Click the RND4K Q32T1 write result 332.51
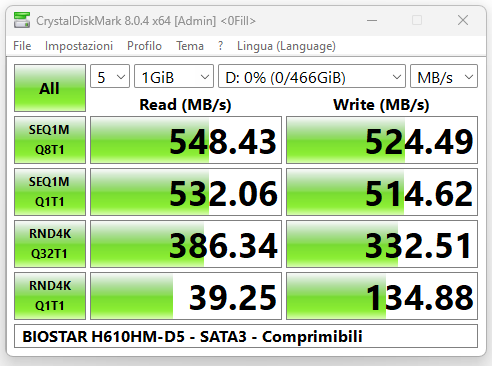Viewport: 492px width, 366px height. point(382,244)
